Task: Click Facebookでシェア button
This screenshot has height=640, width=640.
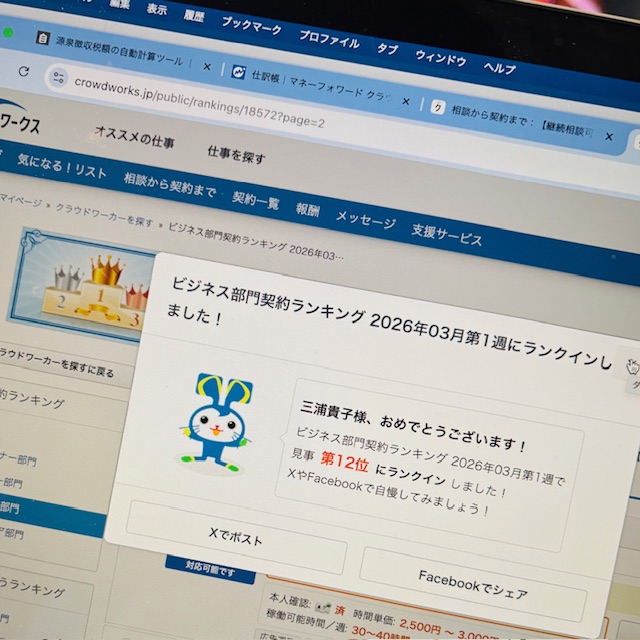Action: pos(473,584)
